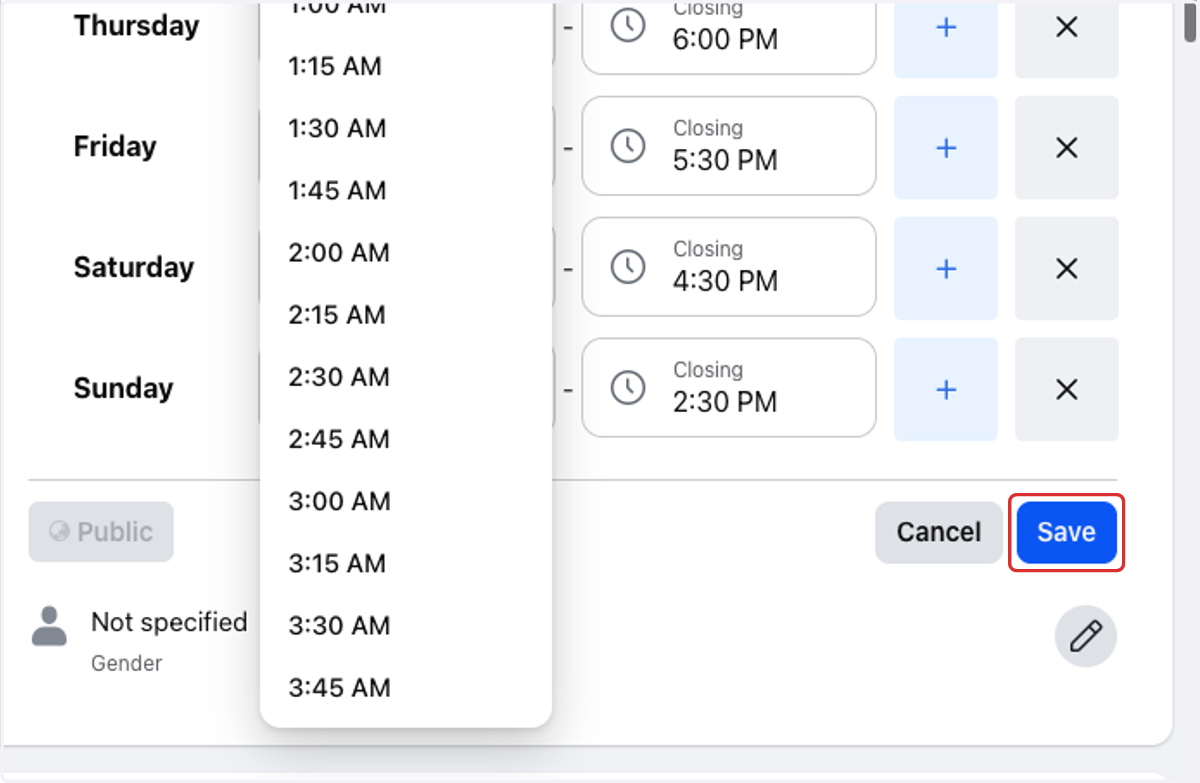Open Sunday closing time 2:30 PM dropdown
The image size is (1200, 783).
point(729,388)
